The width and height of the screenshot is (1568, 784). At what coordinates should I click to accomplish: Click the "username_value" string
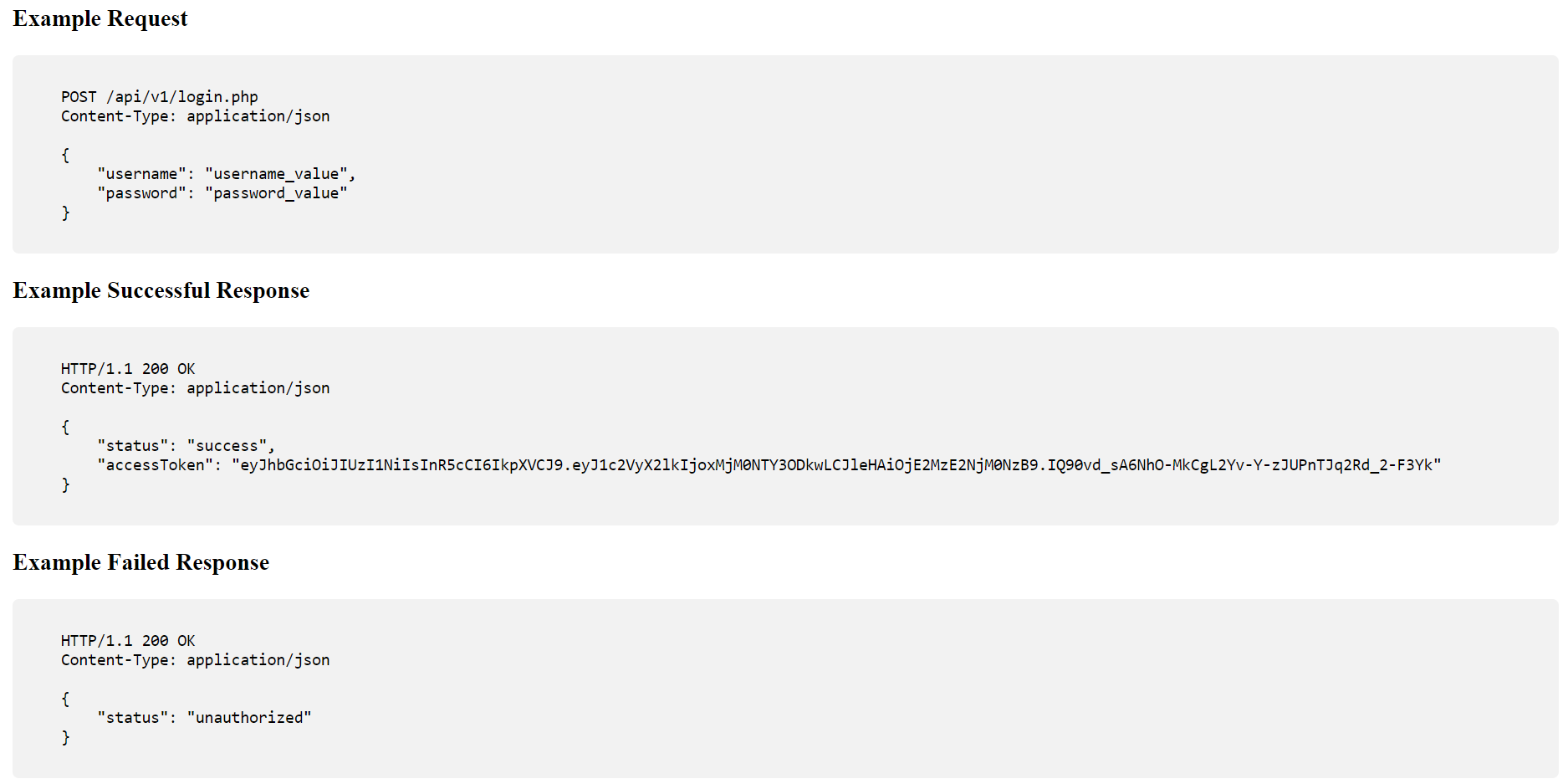[x=276, y=174]
